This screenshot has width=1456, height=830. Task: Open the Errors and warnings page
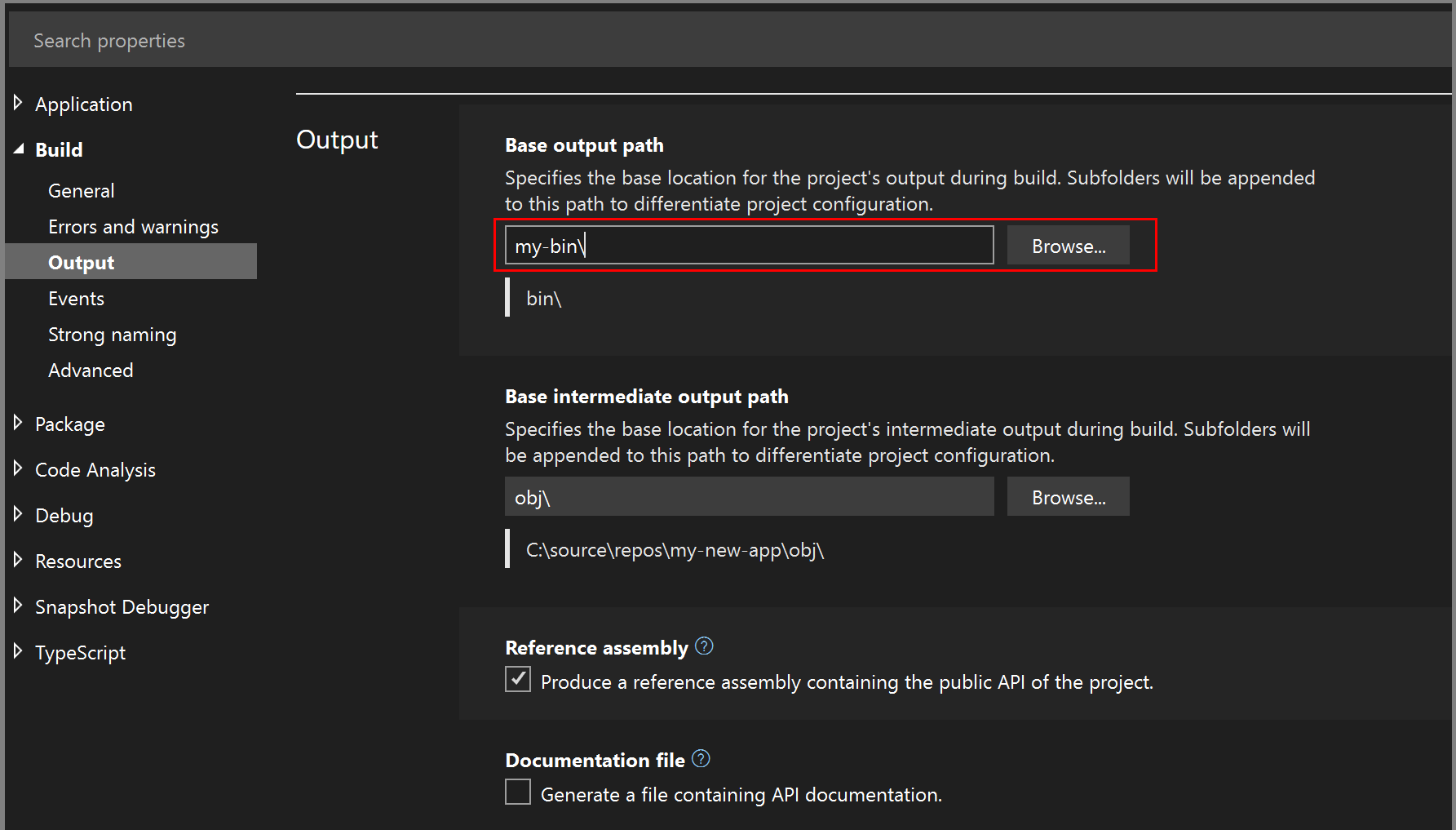click(x=133, y=226)
